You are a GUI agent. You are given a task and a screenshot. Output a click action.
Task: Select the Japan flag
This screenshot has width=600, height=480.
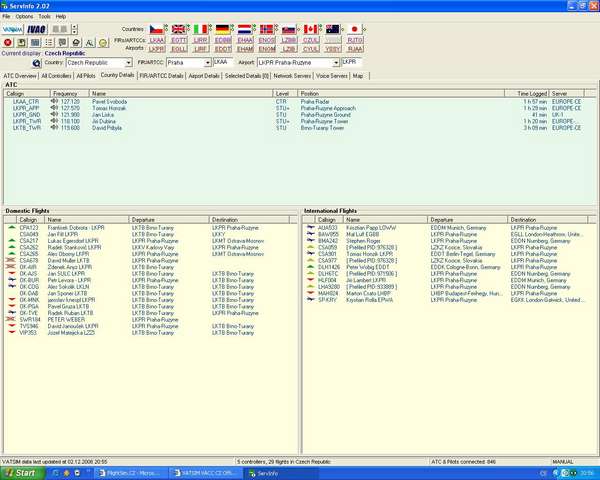(354, 29)
